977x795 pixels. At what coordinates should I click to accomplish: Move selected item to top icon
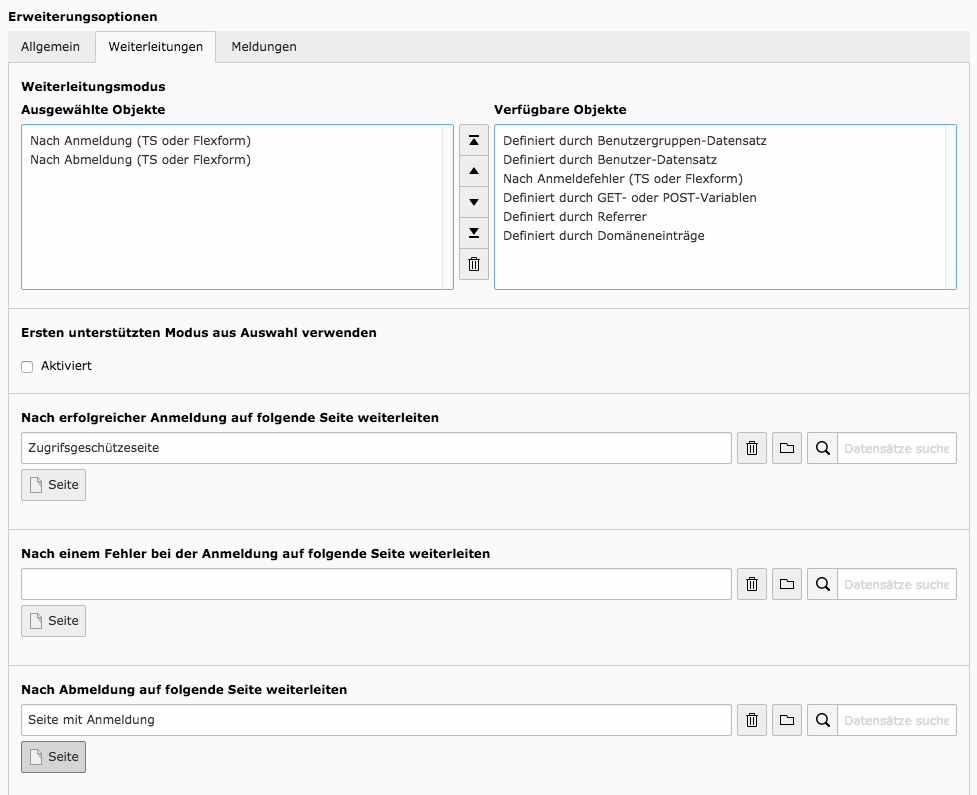coord(474,141)
